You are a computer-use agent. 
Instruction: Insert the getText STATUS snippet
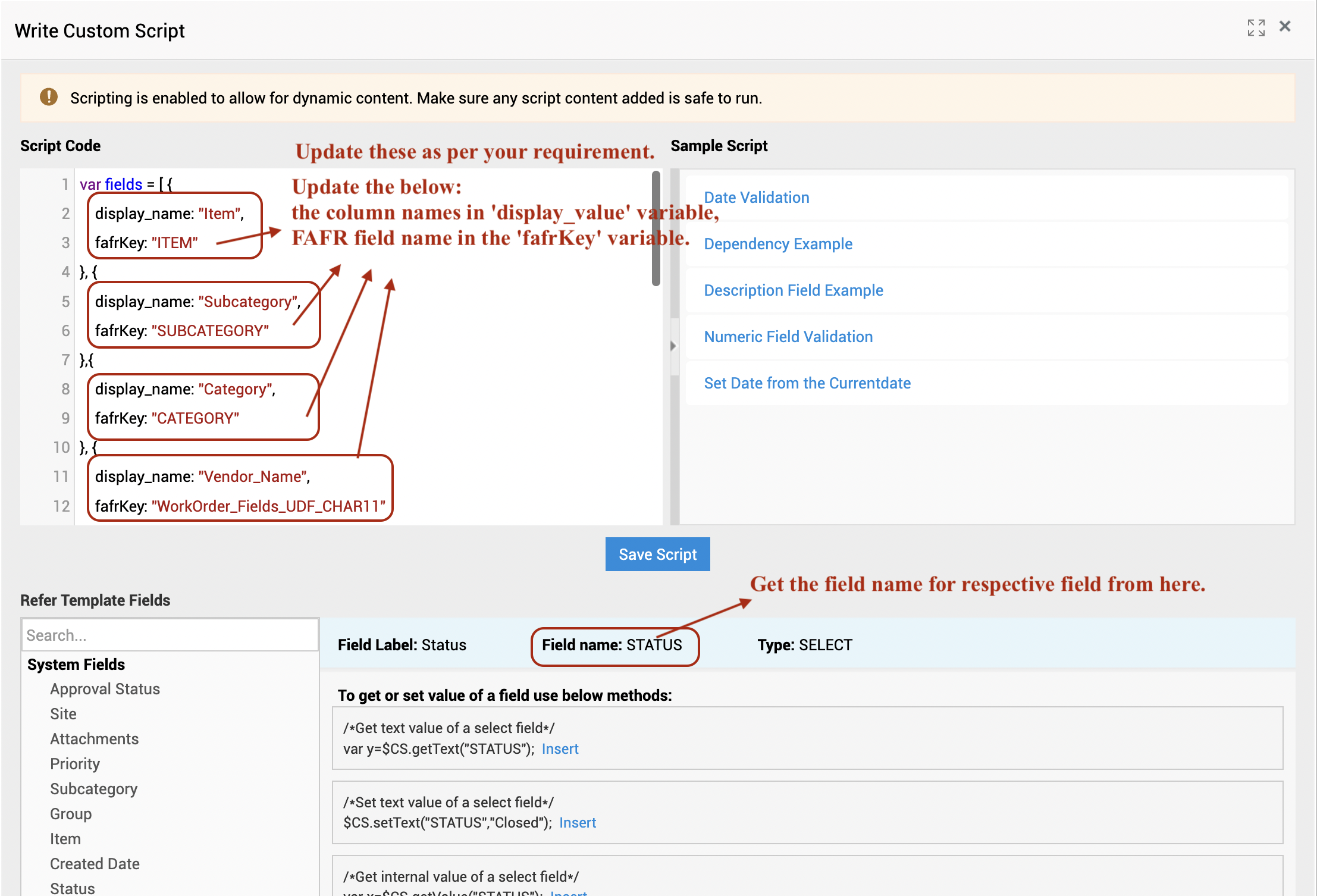560,749
